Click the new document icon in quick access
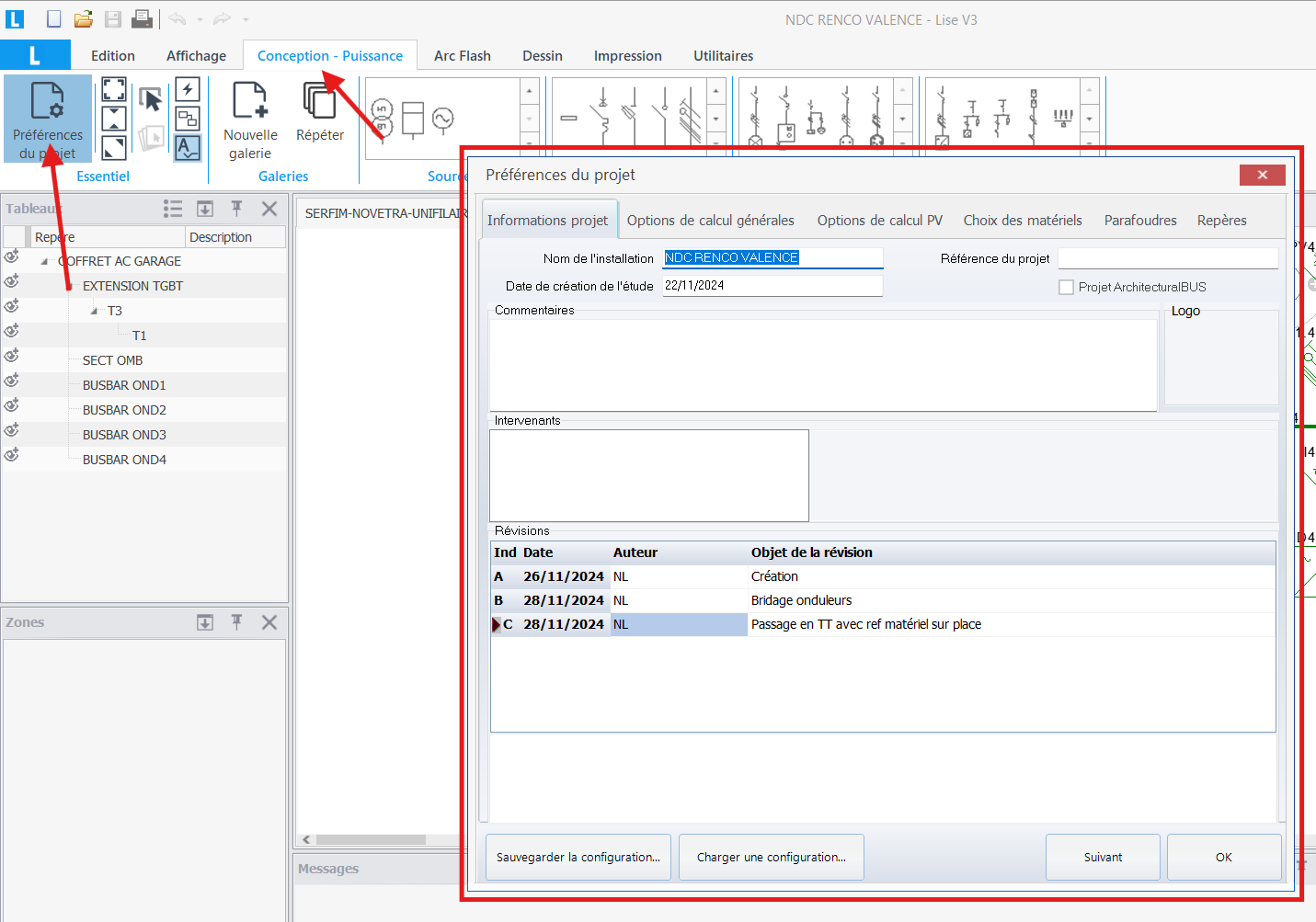The height and width of the screenshot is (922, 1316). pos(54,18)
